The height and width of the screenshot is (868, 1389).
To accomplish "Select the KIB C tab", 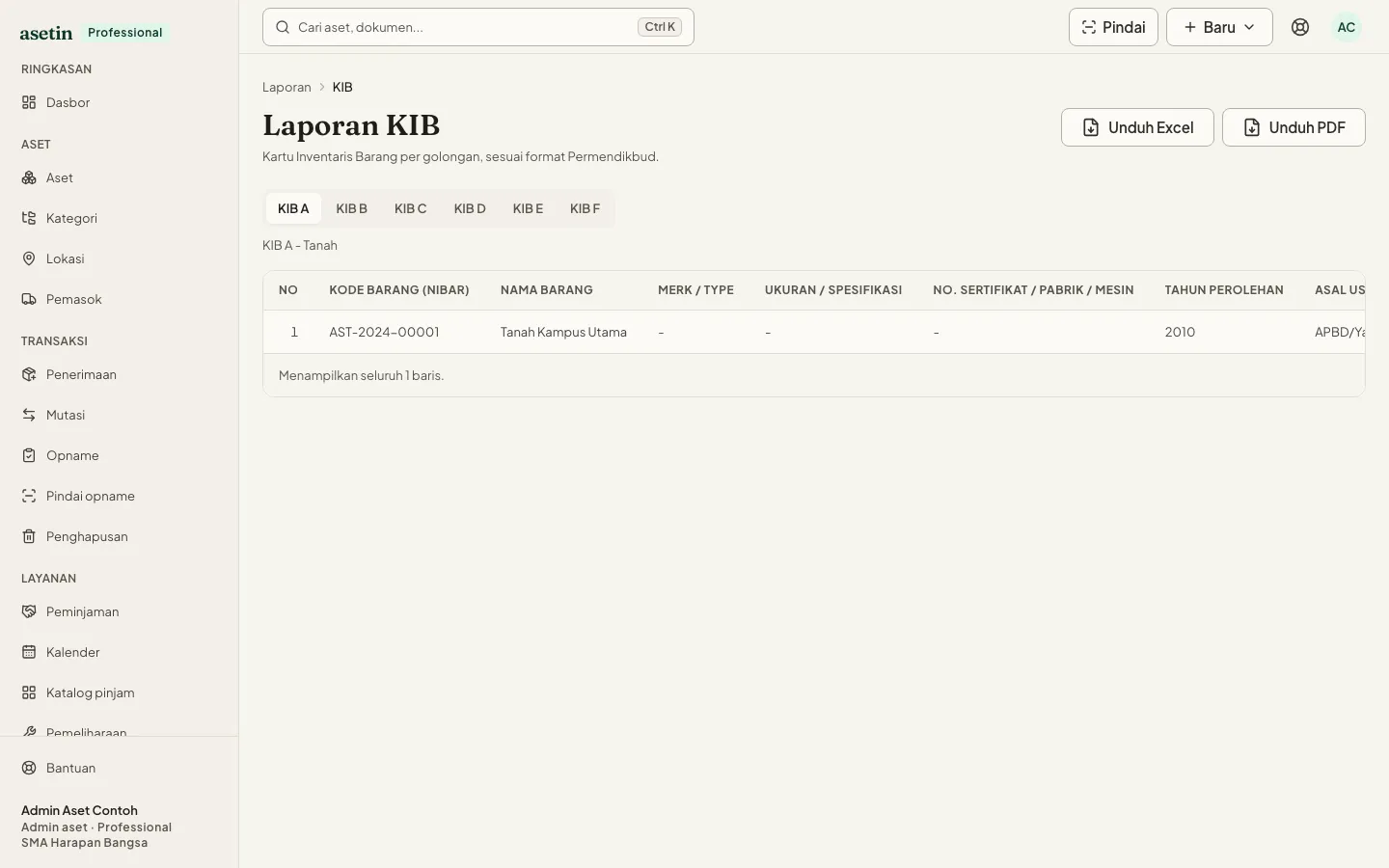I will pyautogui.click(x=410, y=208).
